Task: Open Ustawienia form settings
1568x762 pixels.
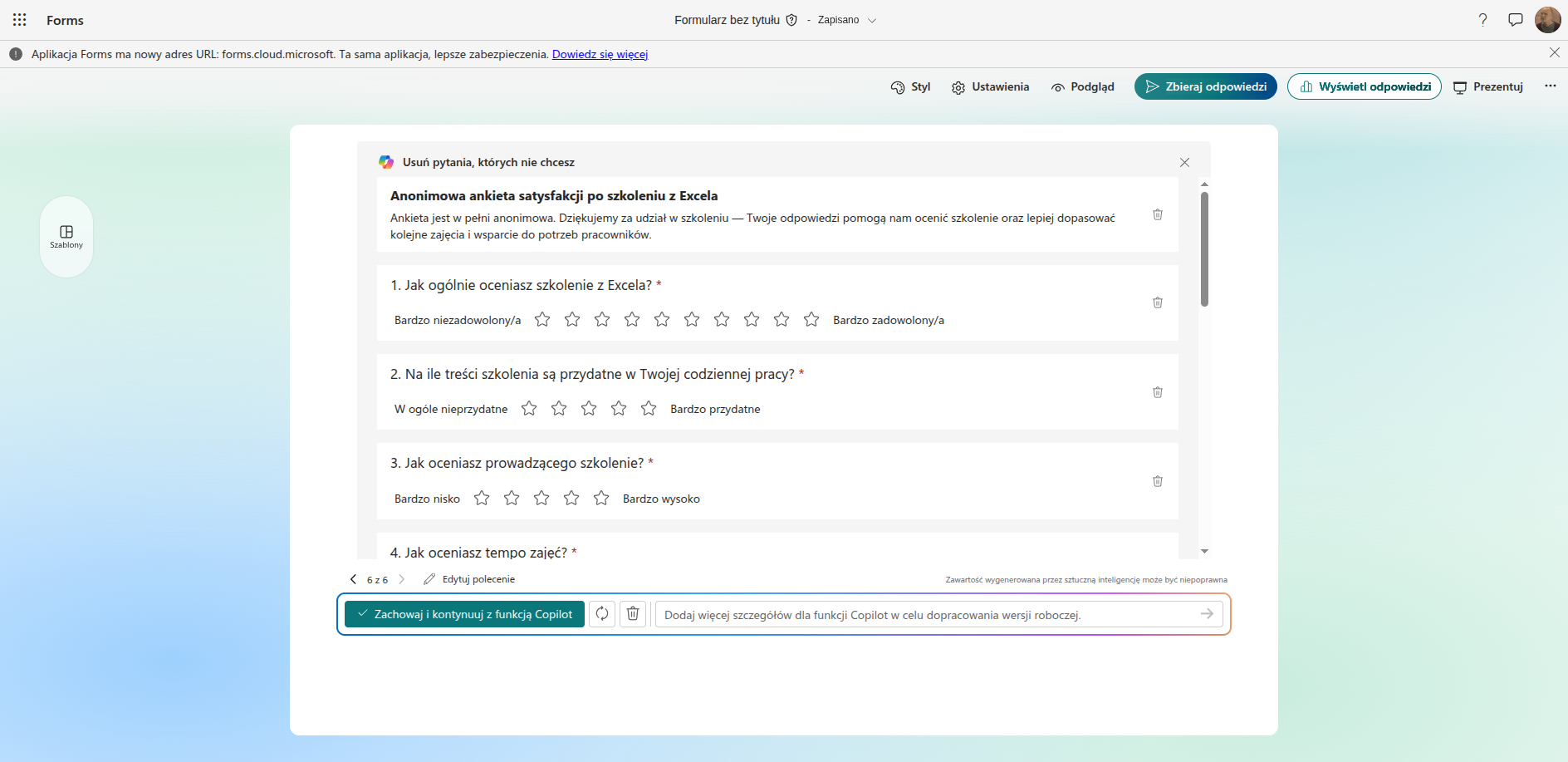Action: (x=990, y=86)
